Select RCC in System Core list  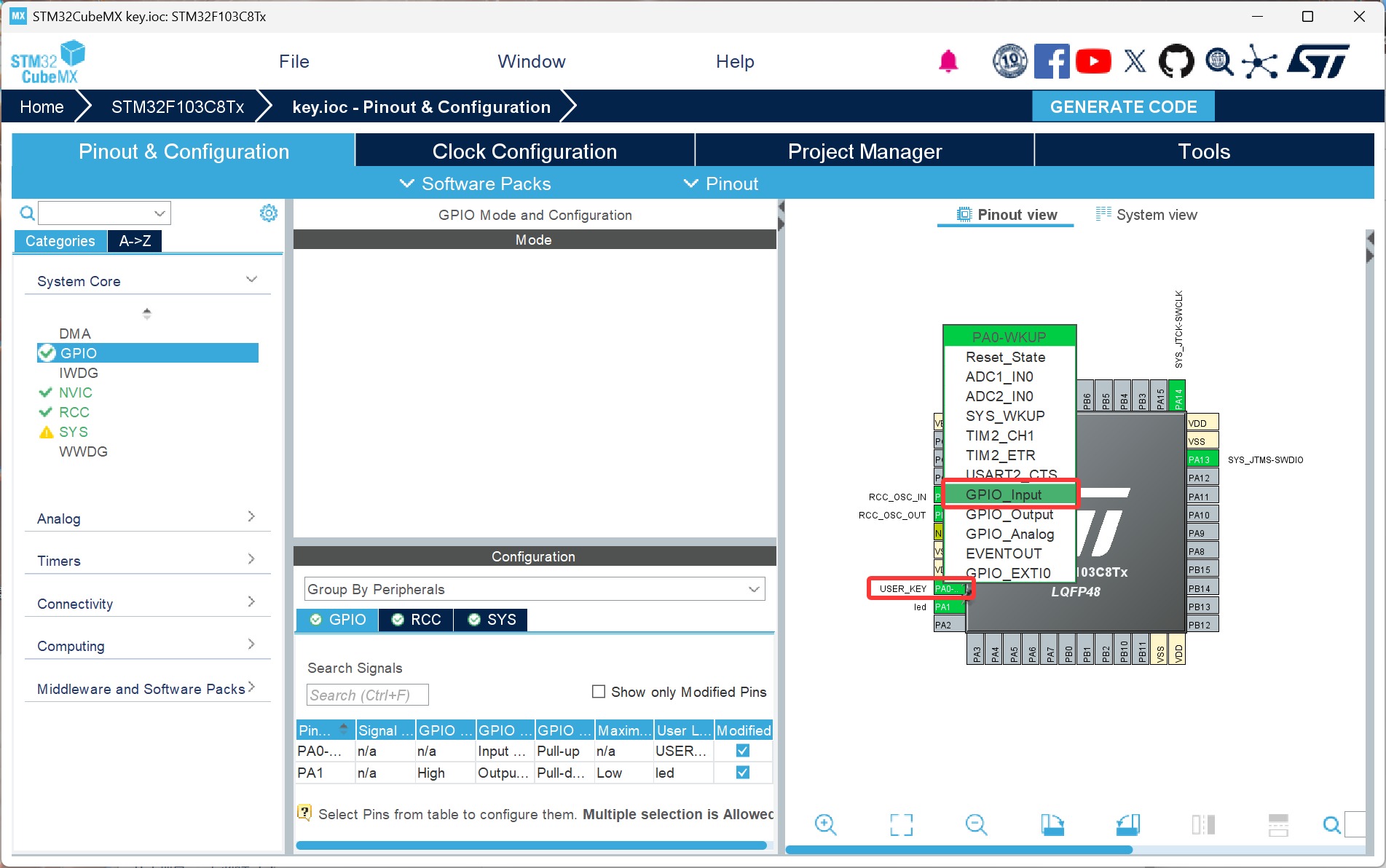pyautogui.click(x=74, y=412)
